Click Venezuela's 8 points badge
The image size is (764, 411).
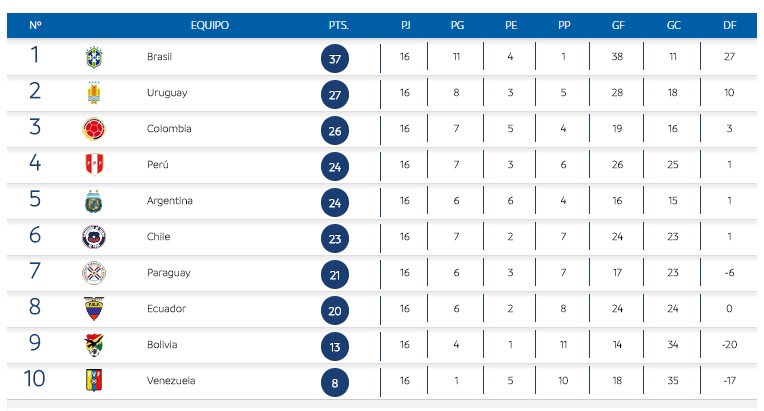[x=337, y=383]
